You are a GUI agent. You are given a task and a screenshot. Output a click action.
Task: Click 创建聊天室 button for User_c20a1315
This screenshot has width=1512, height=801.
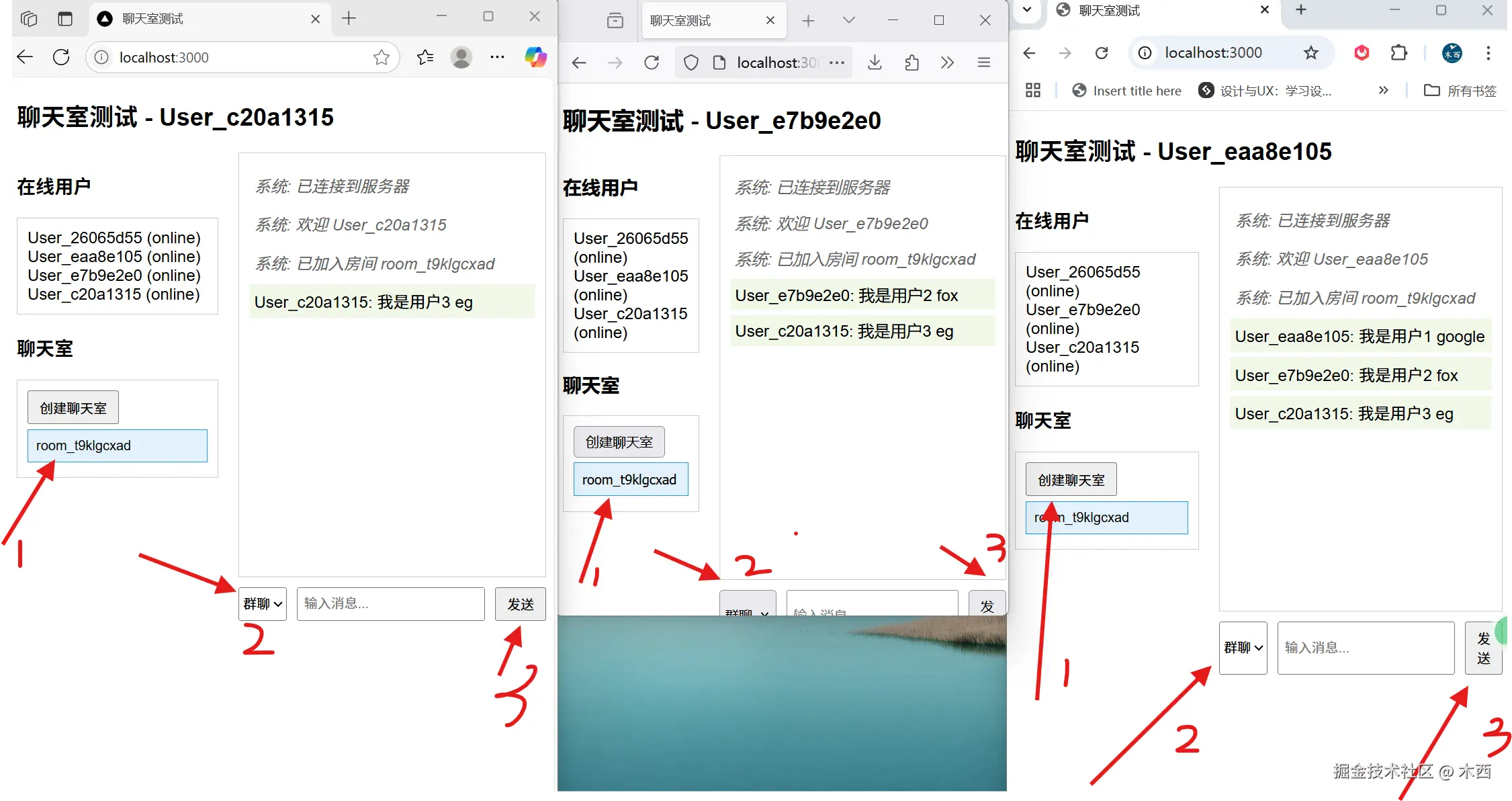click(x=73, y=407)
